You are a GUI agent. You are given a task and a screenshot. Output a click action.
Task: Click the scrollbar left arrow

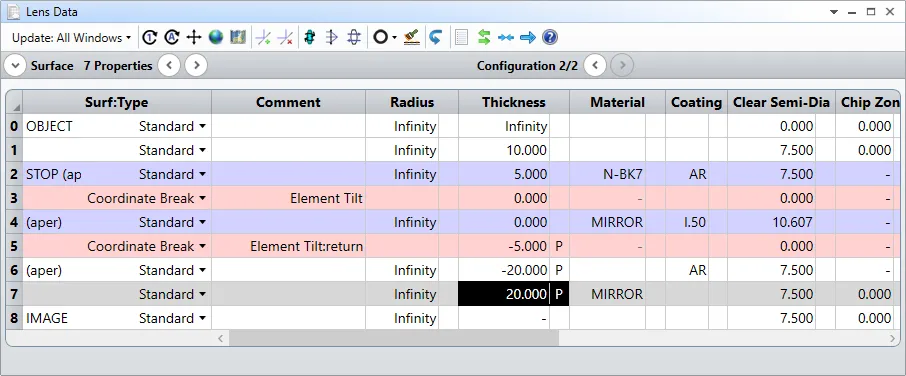coord(220,338)
